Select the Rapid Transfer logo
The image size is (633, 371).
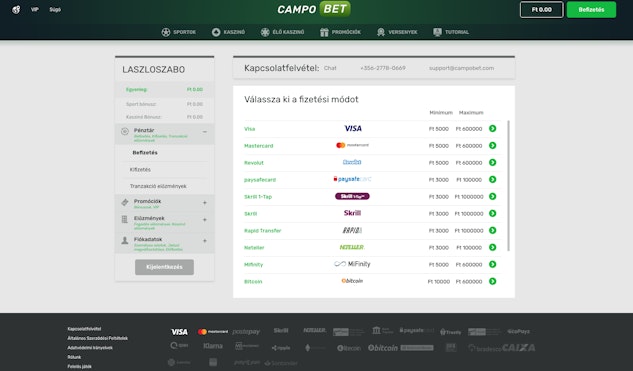point(352,230)
